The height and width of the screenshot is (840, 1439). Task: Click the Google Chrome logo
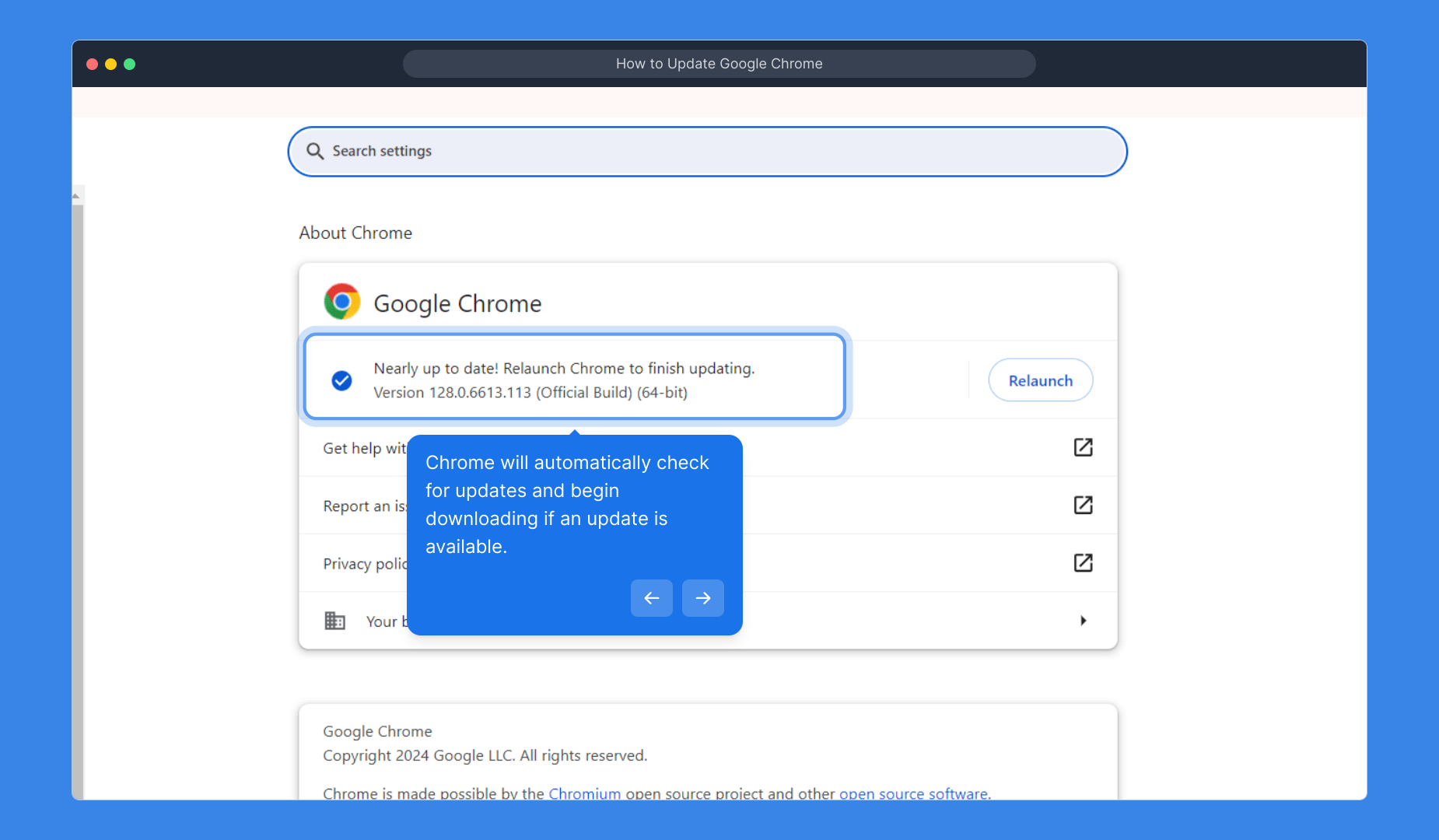341,302
